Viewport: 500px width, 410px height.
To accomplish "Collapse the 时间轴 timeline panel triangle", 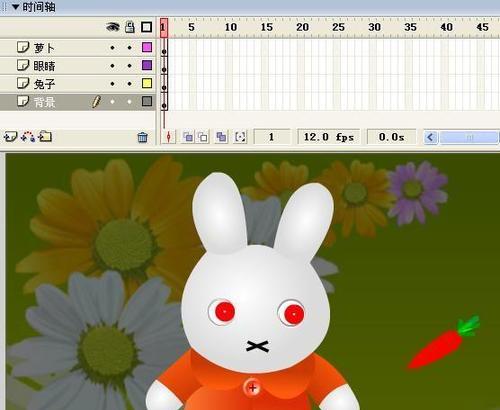I will (x=15, y=7).
